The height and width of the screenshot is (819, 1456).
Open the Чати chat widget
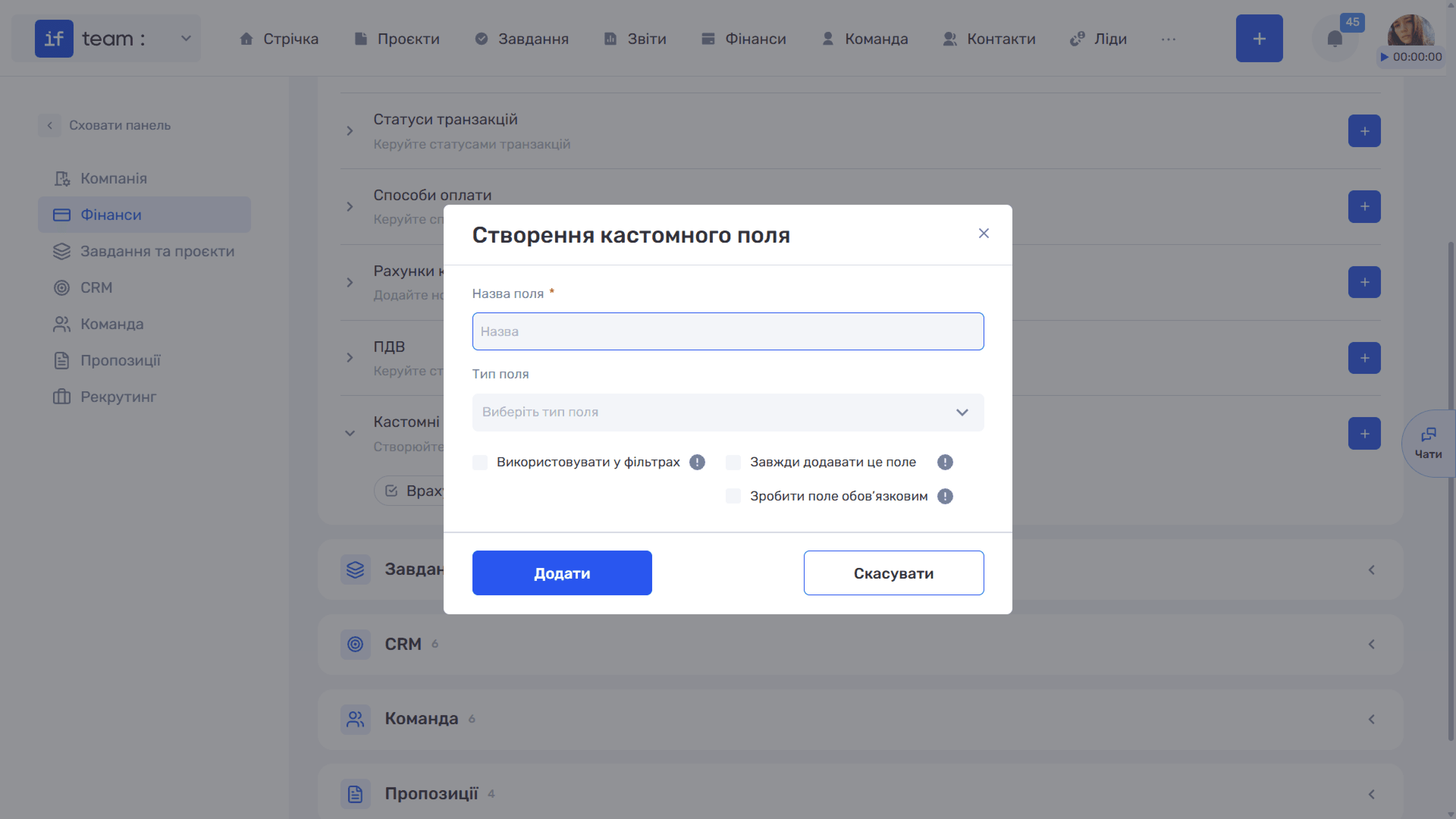click(x=1428, y=444)
